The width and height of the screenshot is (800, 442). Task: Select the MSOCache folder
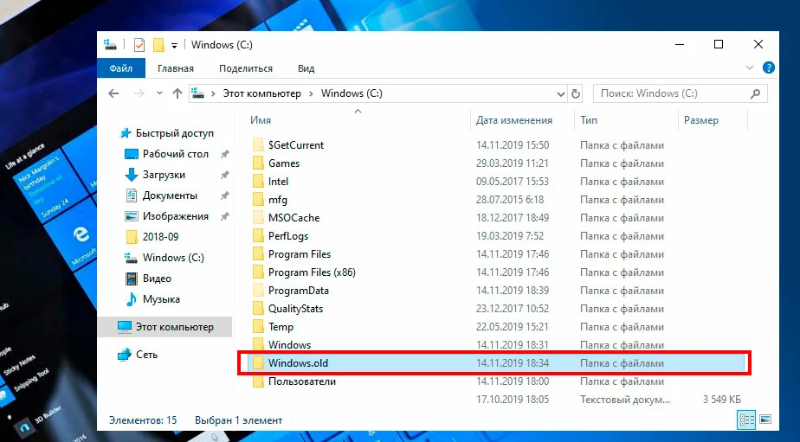pyautogui.click(x=294, y=218)
